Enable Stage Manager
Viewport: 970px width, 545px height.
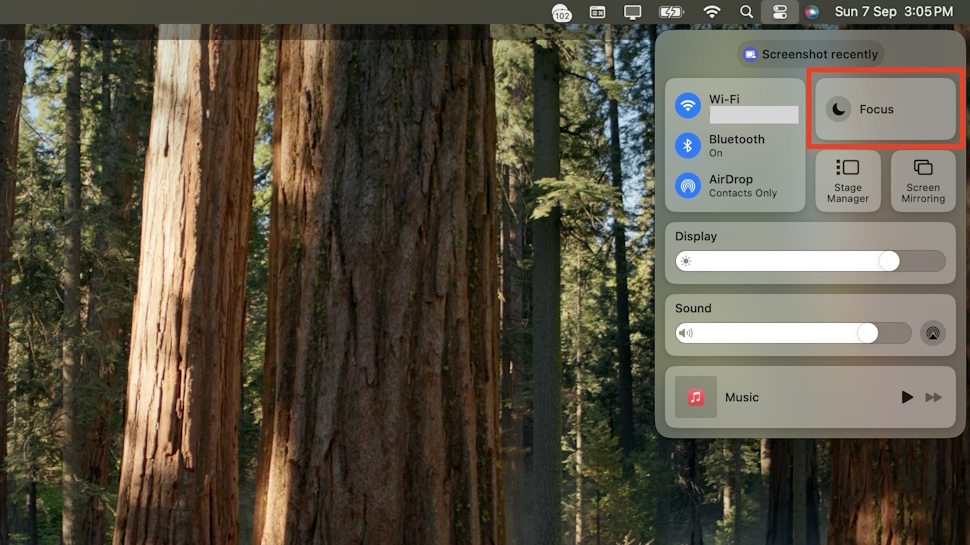tap(848, 181)
